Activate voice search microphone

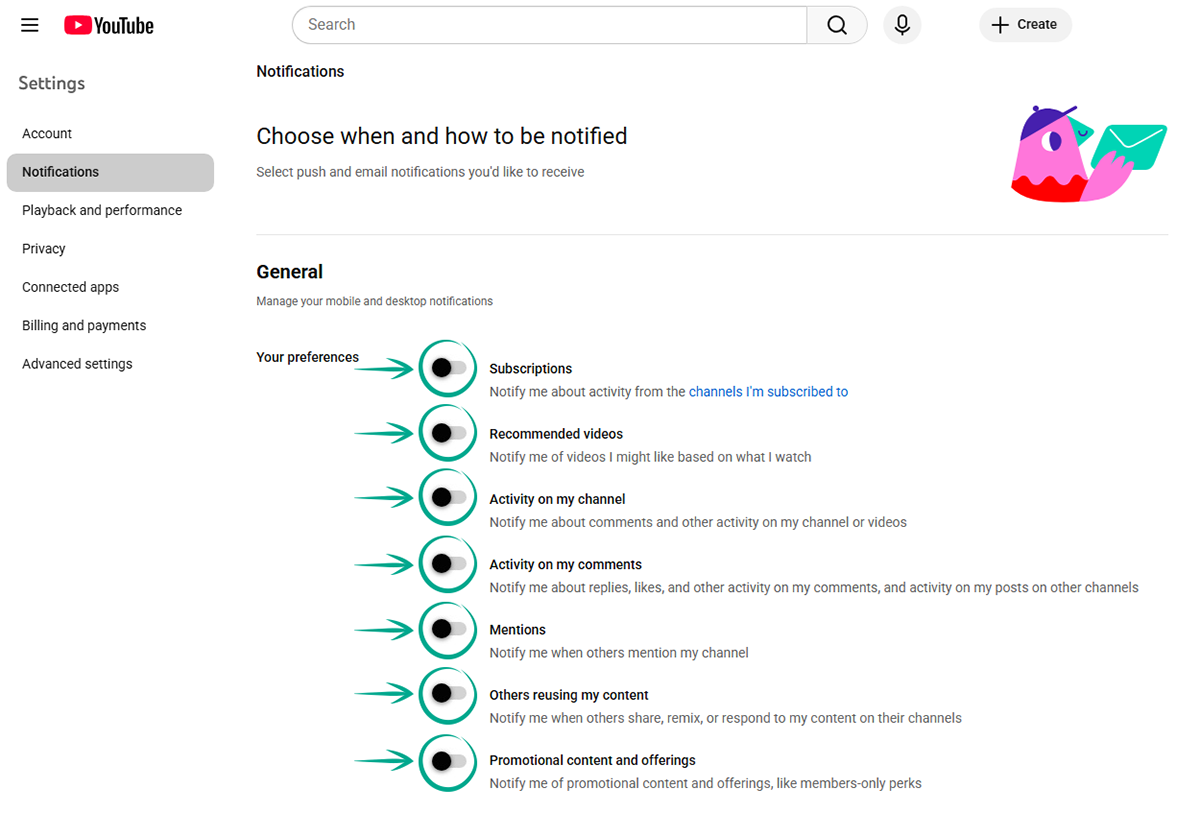click(902, 25)
